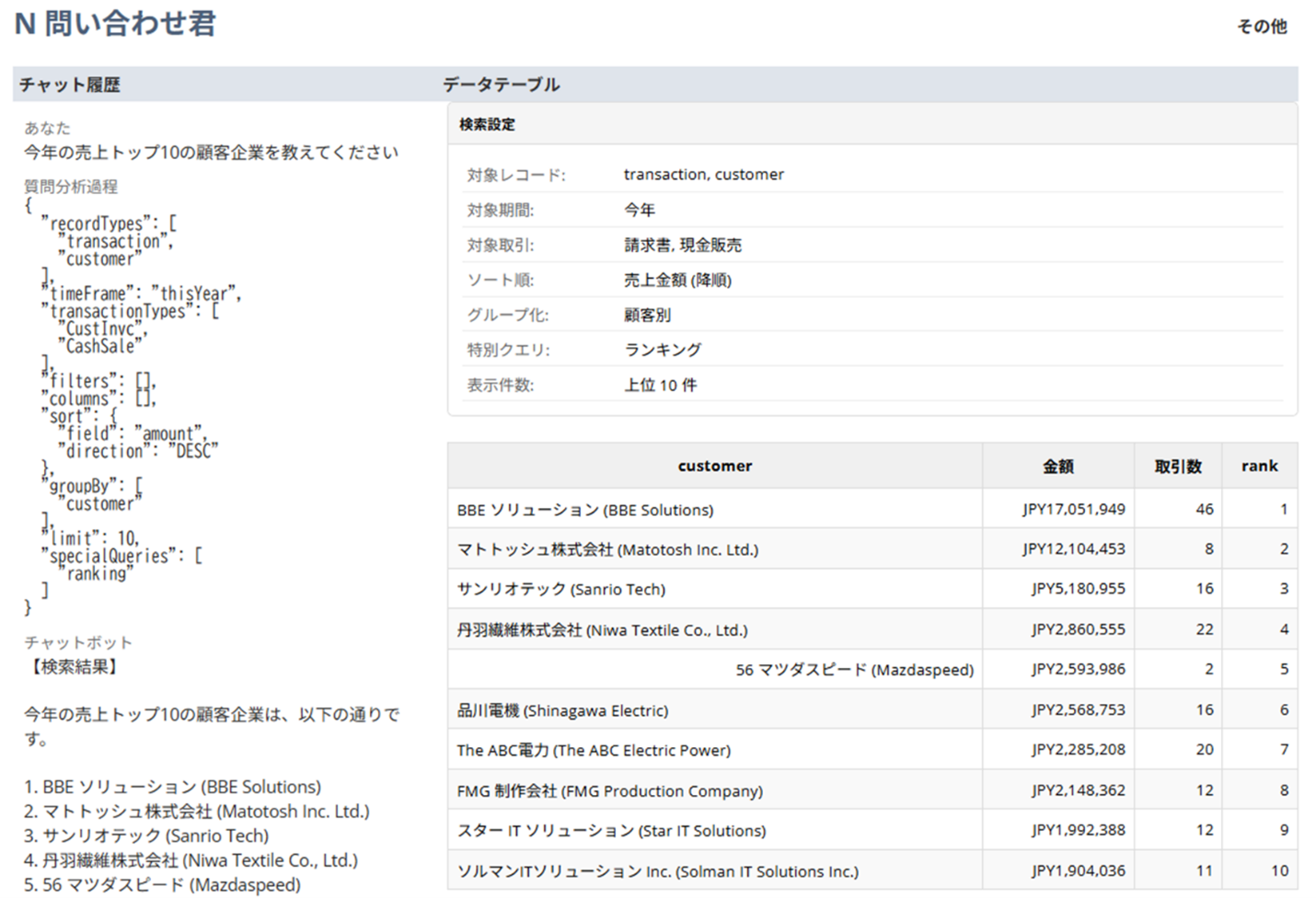Click the あなた sender label
Image resolution: width=1316 pixels, height=898 pixels.
click(x=47, y=128)
